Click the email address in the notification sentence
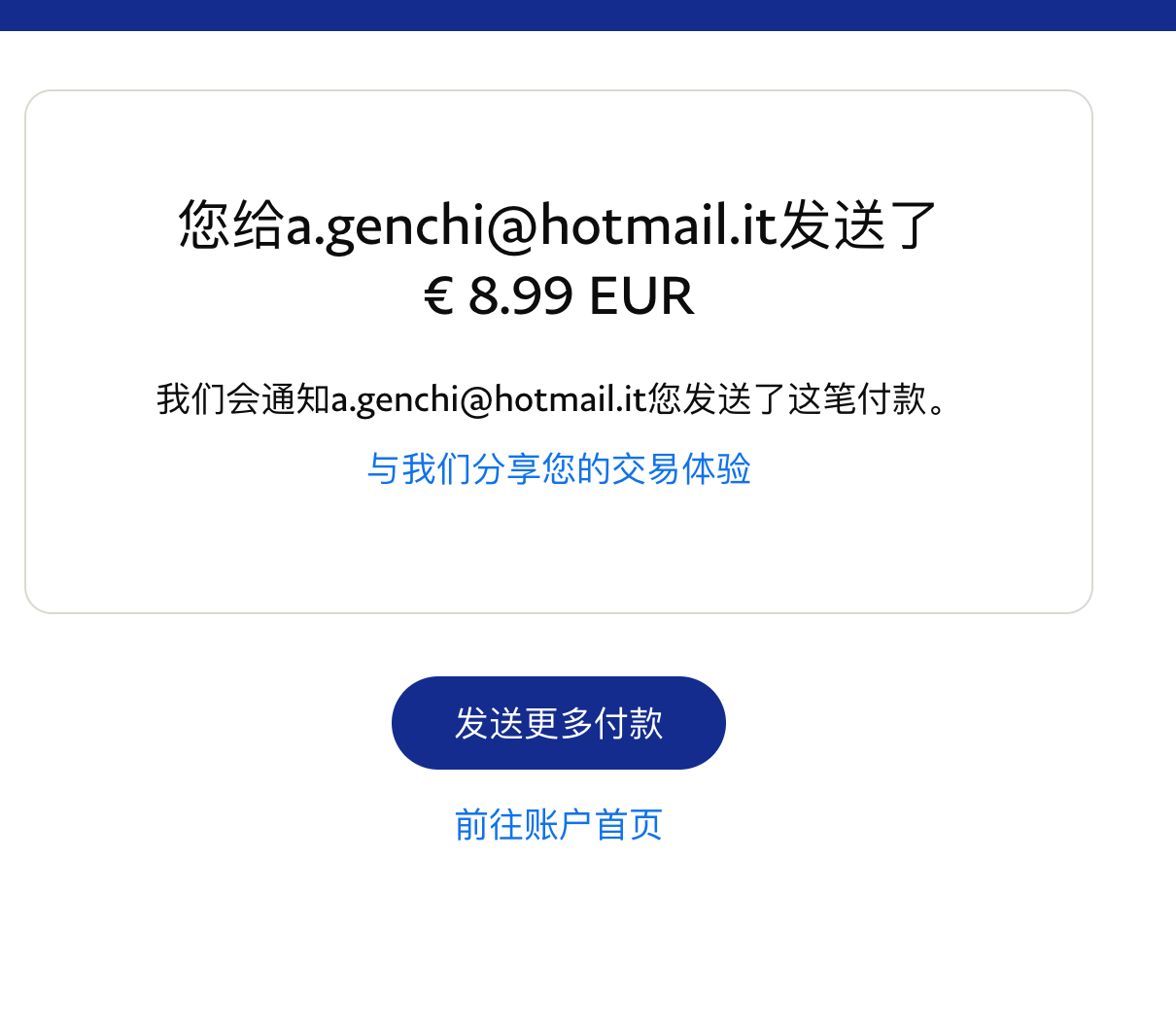 coord(489,399)
